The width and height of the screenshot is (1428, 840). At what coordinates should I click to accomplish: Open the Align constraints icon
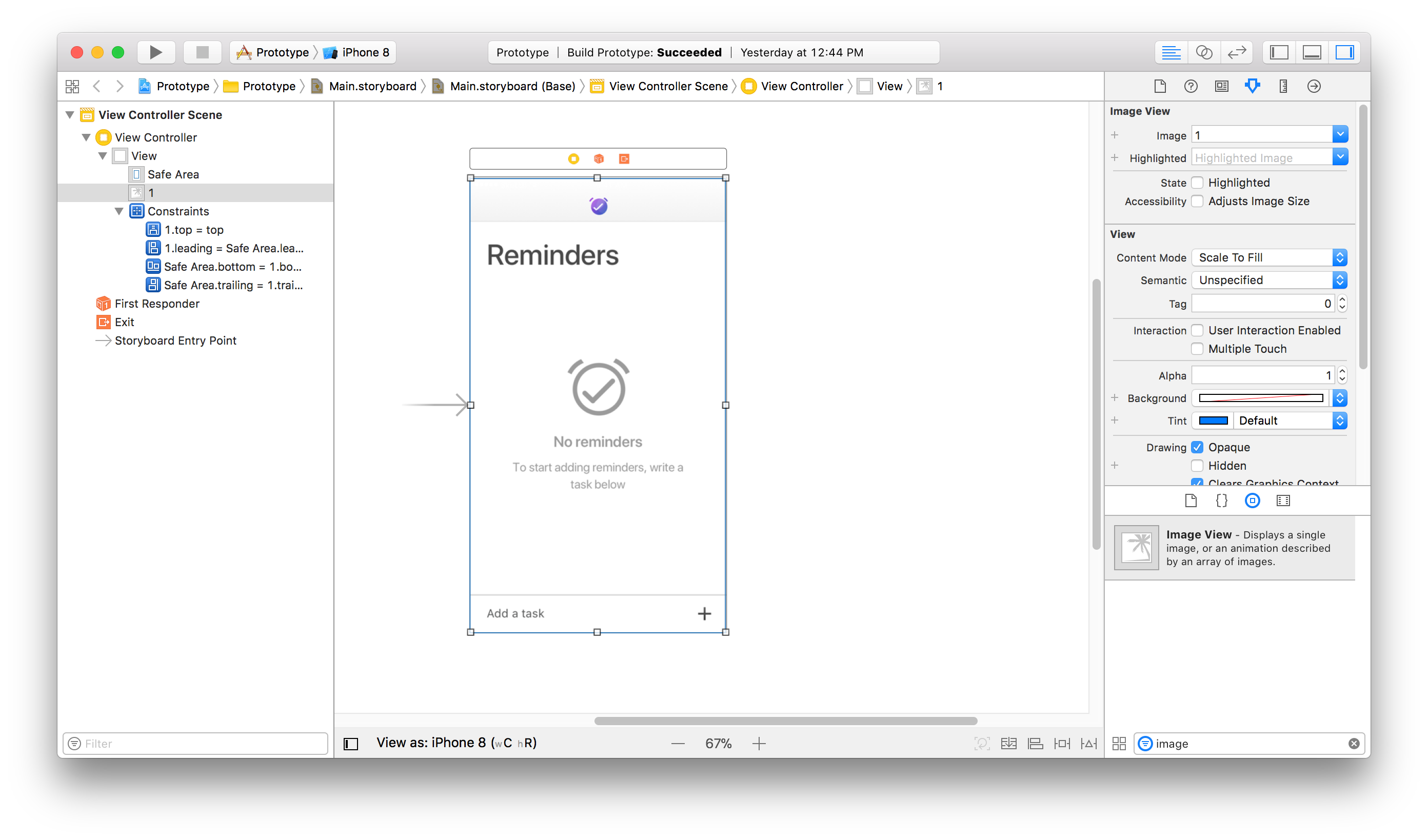pos(1035,743)
